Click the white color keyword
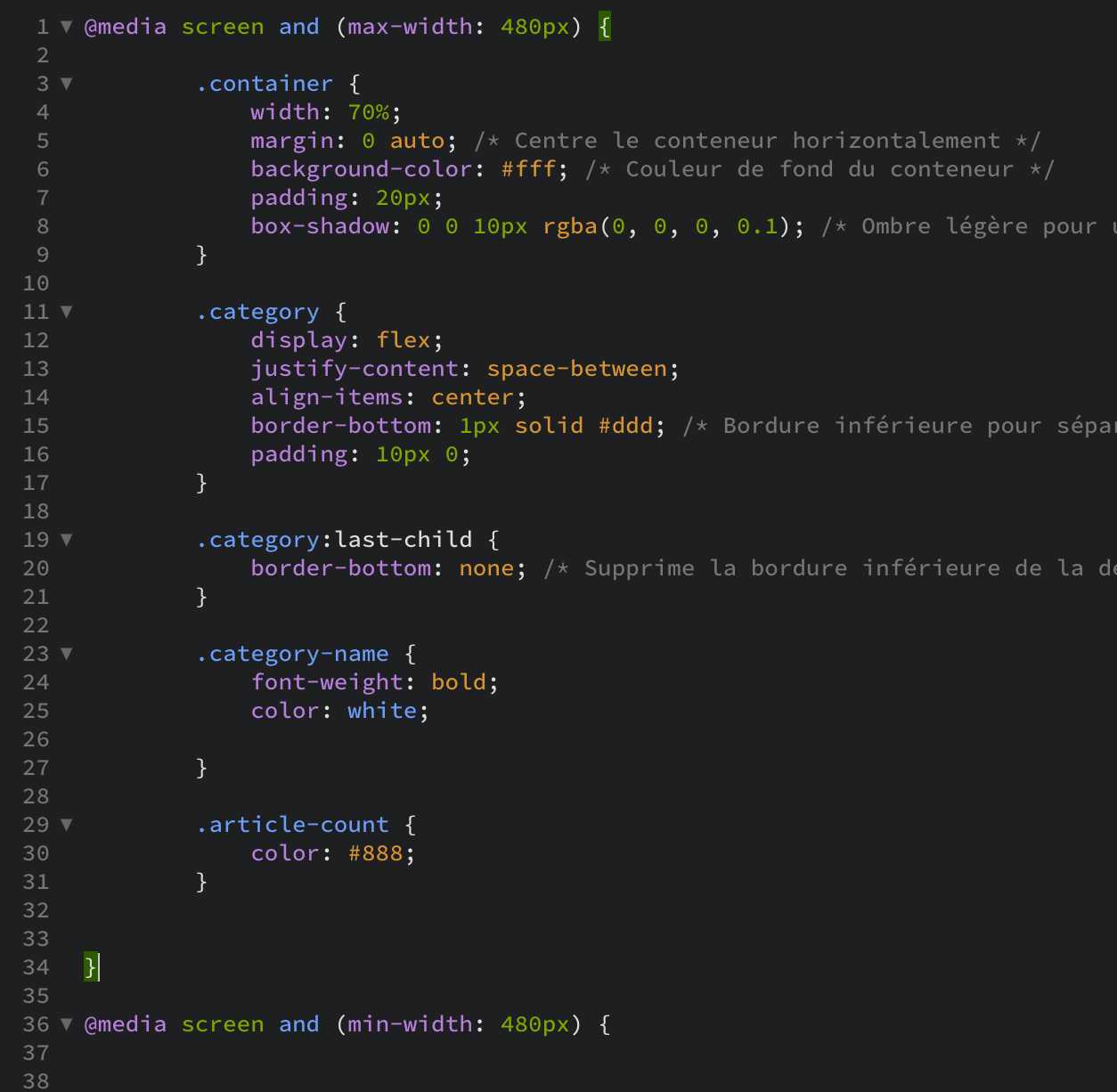The image size is (1117, 1092). (382, 711)
